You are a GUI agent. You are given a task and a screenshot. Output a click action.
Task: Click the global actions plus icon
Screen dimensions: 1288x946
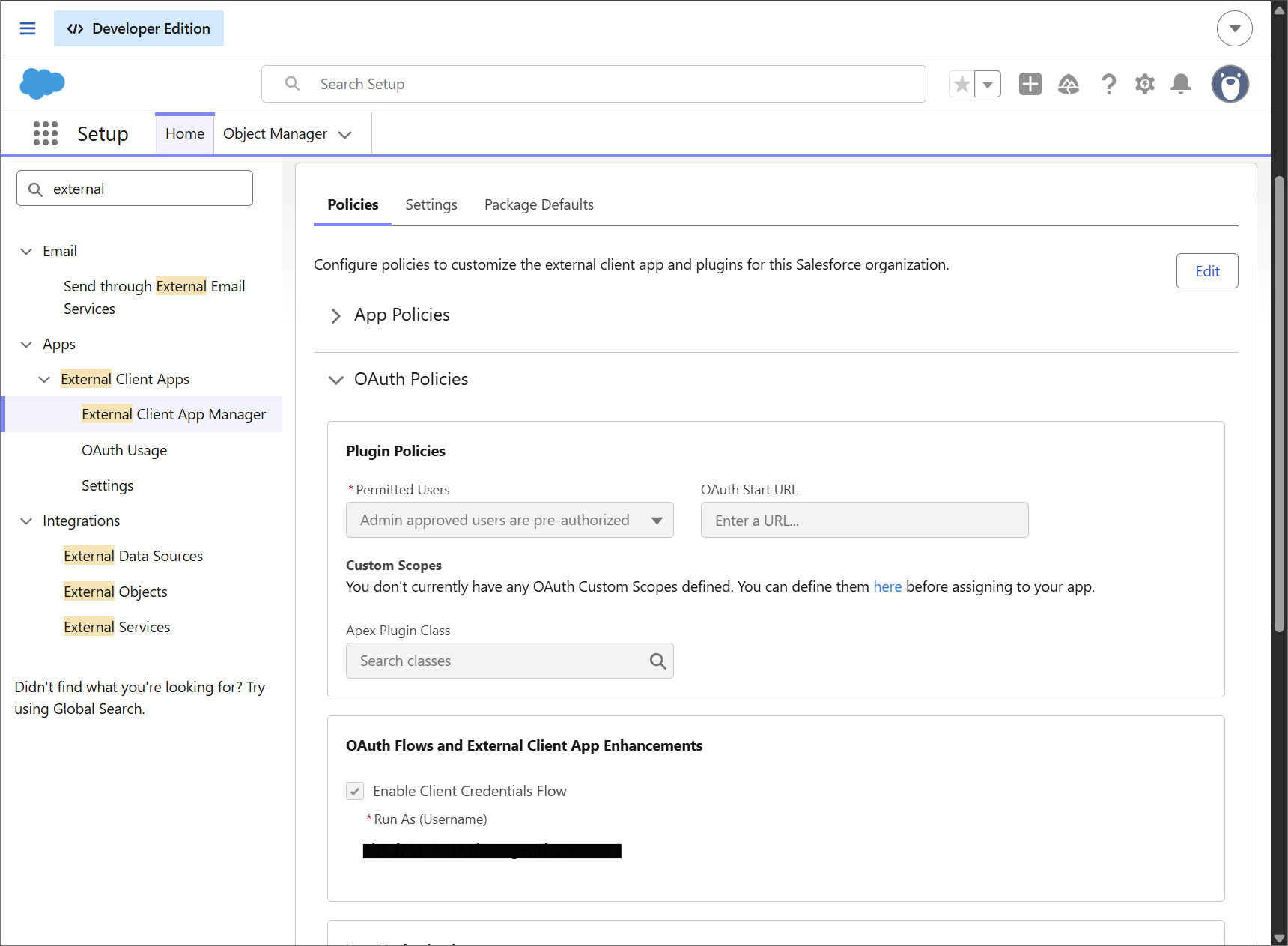[x=1030, y=84]
